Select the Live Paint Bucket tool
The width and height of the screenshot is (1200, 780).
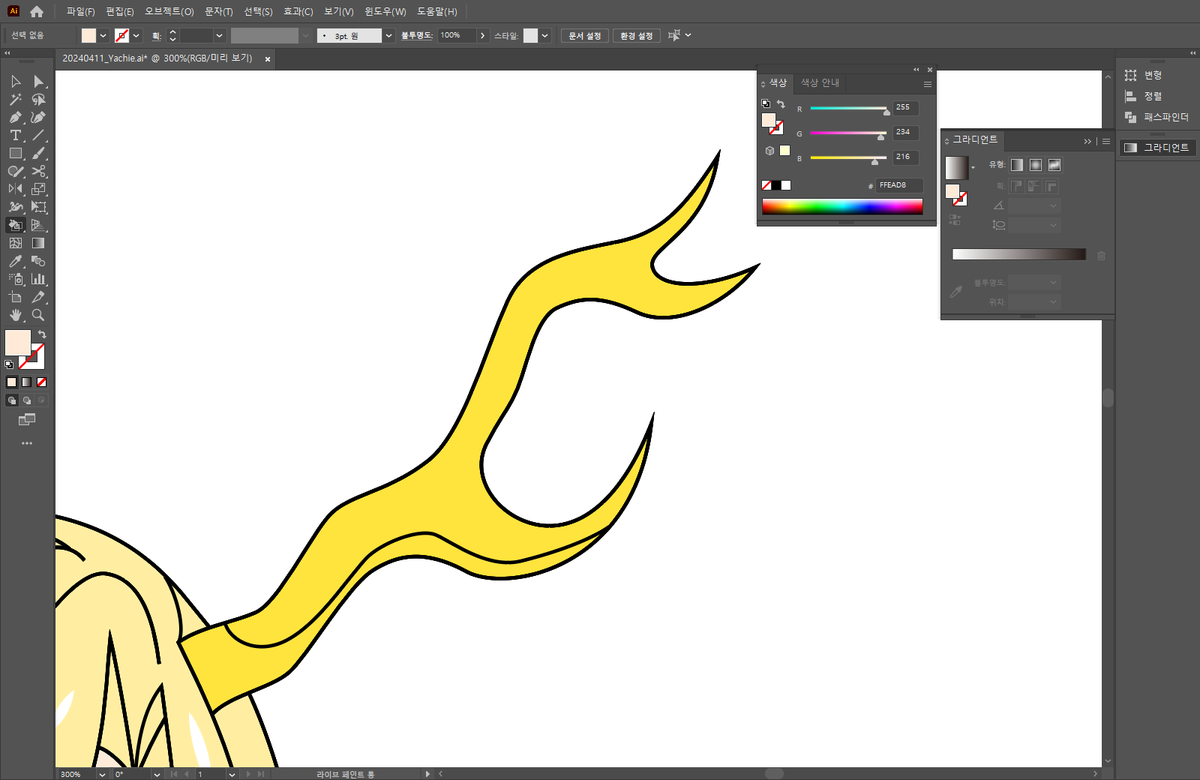click(x=16, y=225)
